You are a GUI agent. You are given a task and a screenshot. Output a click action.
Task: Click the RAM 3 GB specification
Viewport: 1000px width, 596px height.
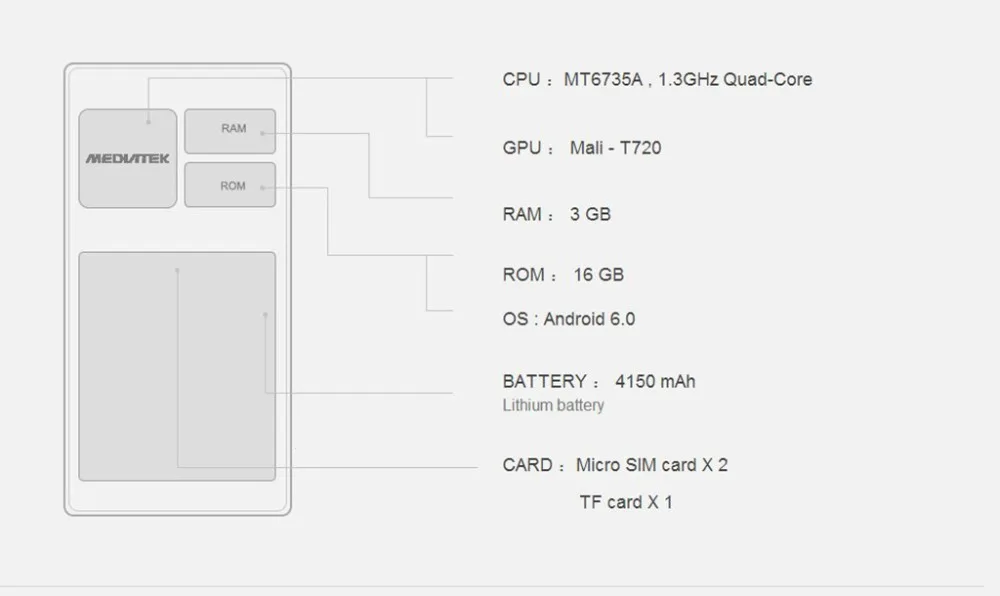[x=556, y=214]
